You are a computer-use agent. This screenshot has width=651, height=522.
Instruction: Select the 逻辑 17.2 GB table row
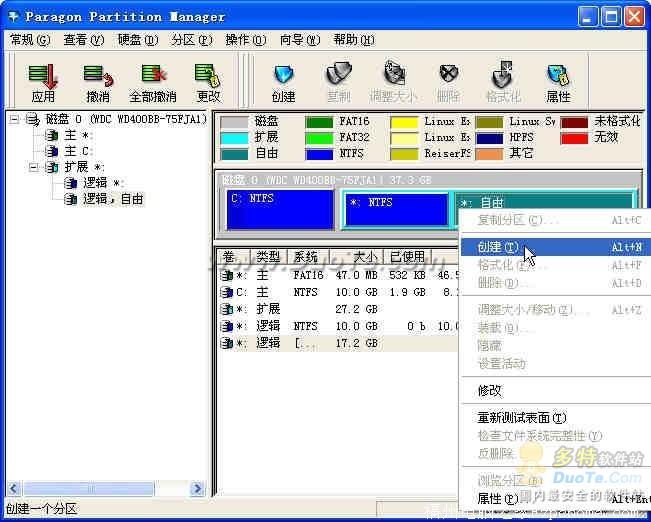339,343
